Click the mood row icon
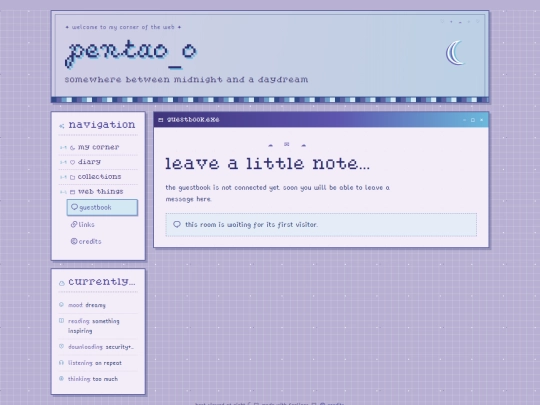 (x=61, y=304)
